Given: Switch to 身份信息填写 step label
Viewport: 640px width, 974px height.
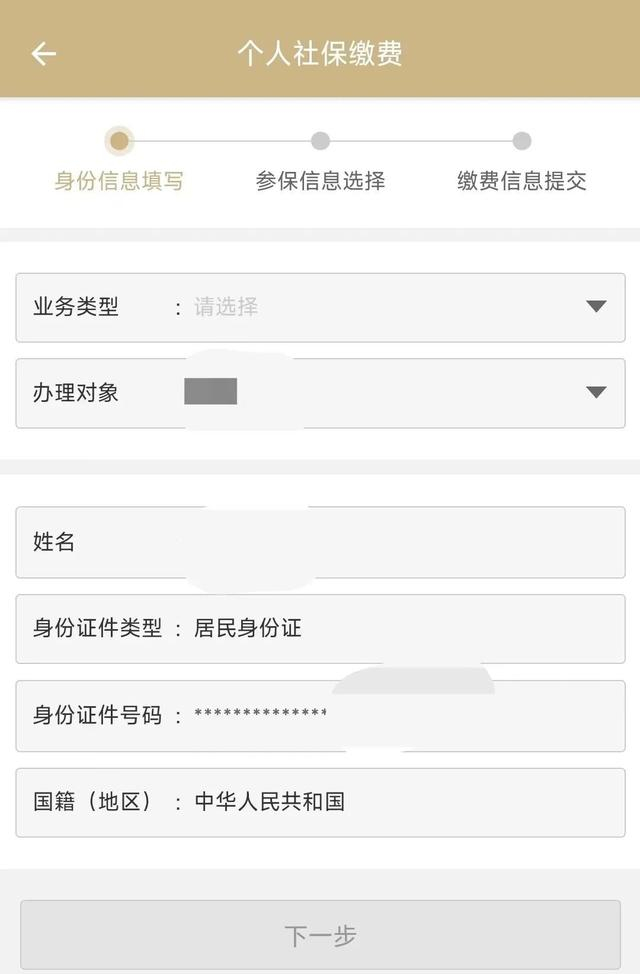Looking at the screenshot, I should pyautogui.click(x=119, y=181).
